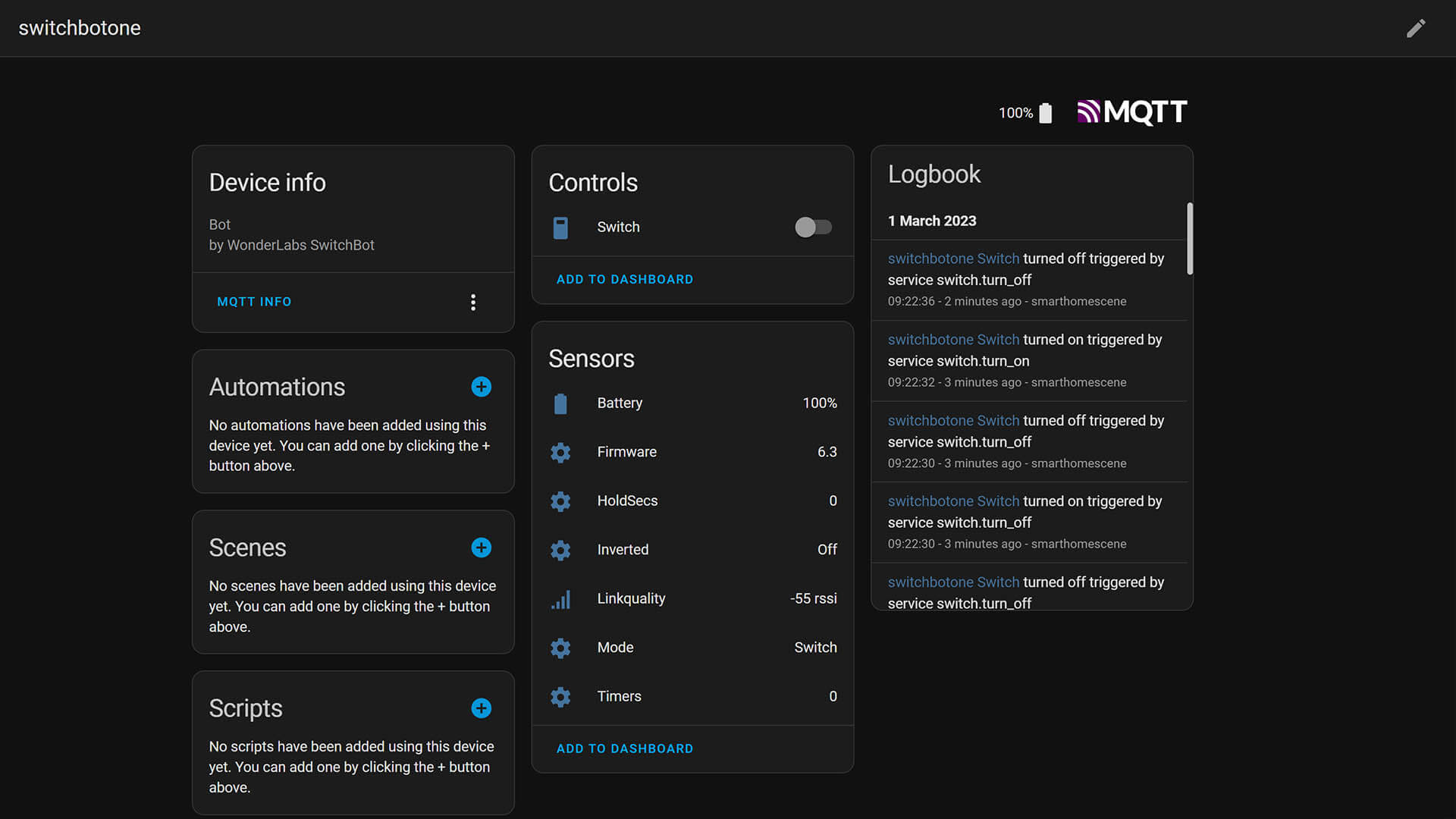View switchbotone logbook entry details

[1026, 279]
